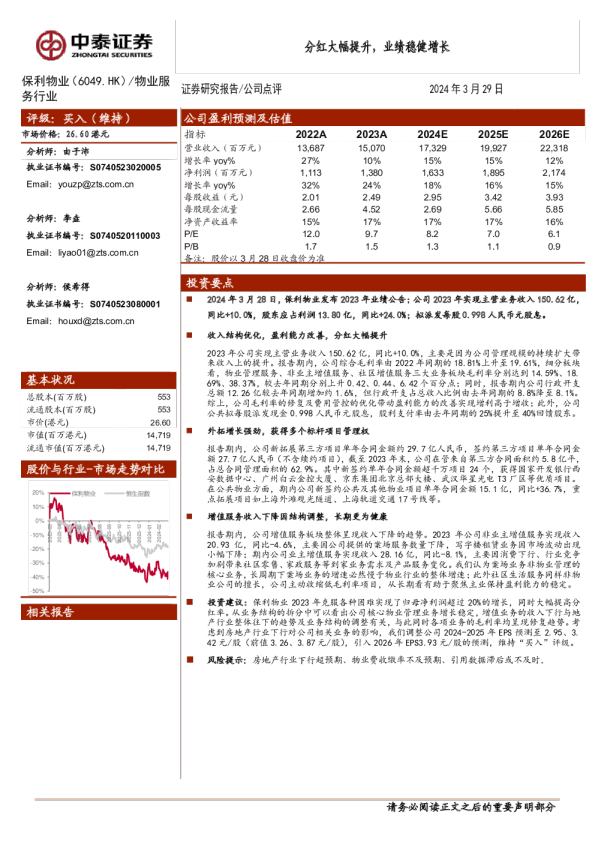Image resolution: width=595 pixels, height=842 pixels.
Task: Click the email houxd@zts.com.cn
Action: pos(96,321)
